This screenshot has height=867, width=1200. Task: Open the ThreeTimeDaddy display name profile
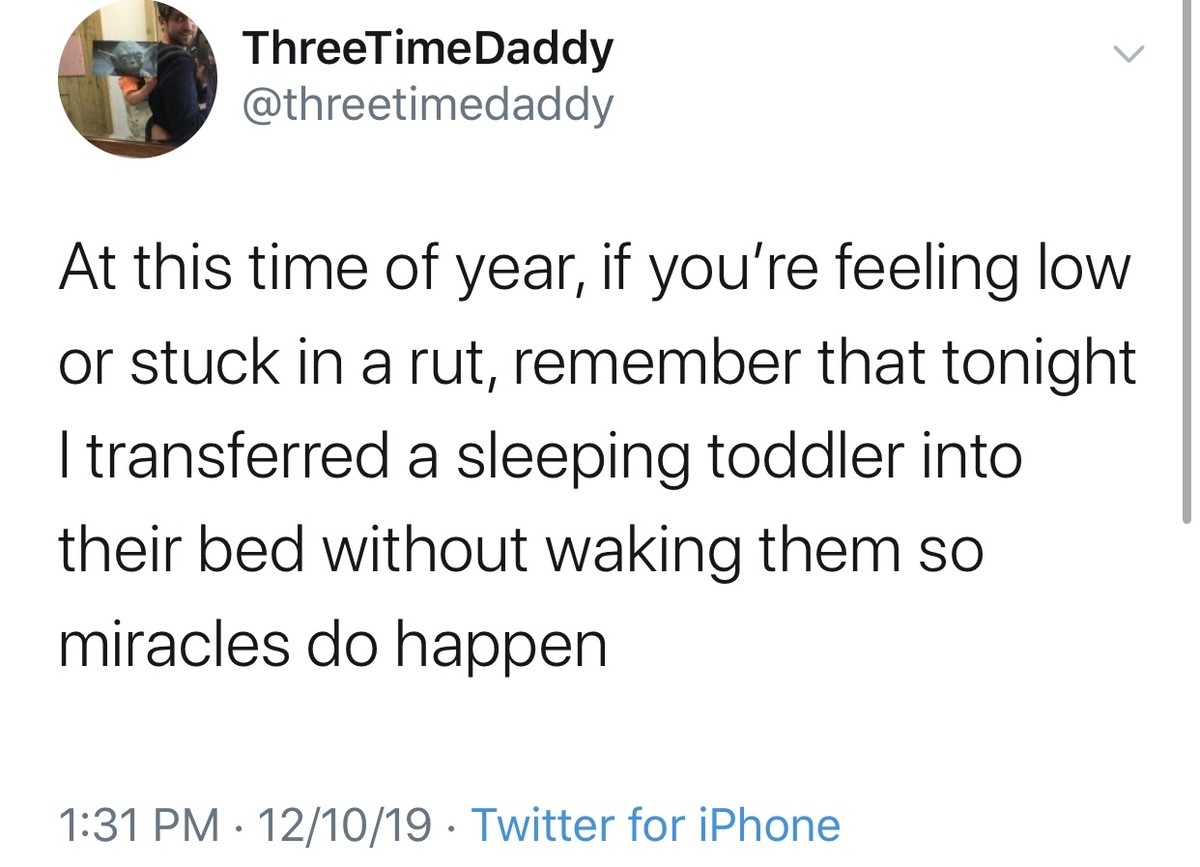(x=428, y=50)
